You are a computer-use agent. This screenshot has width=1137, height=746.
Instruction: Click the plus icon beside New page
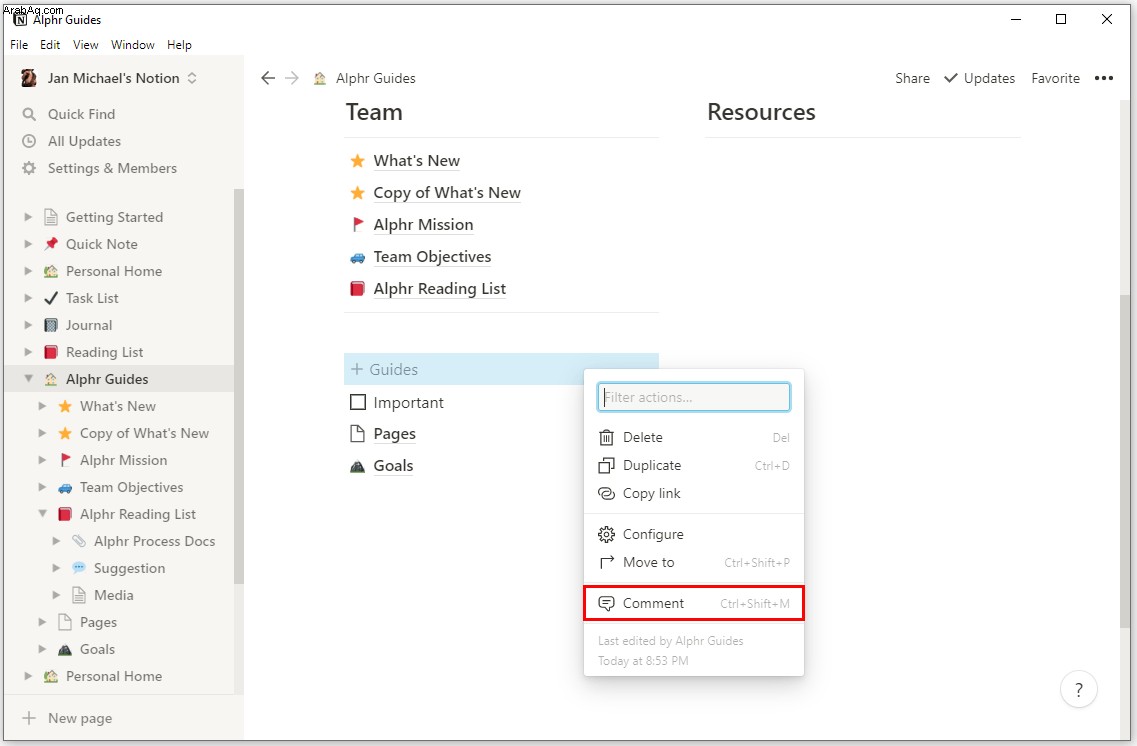click(29, 718)
